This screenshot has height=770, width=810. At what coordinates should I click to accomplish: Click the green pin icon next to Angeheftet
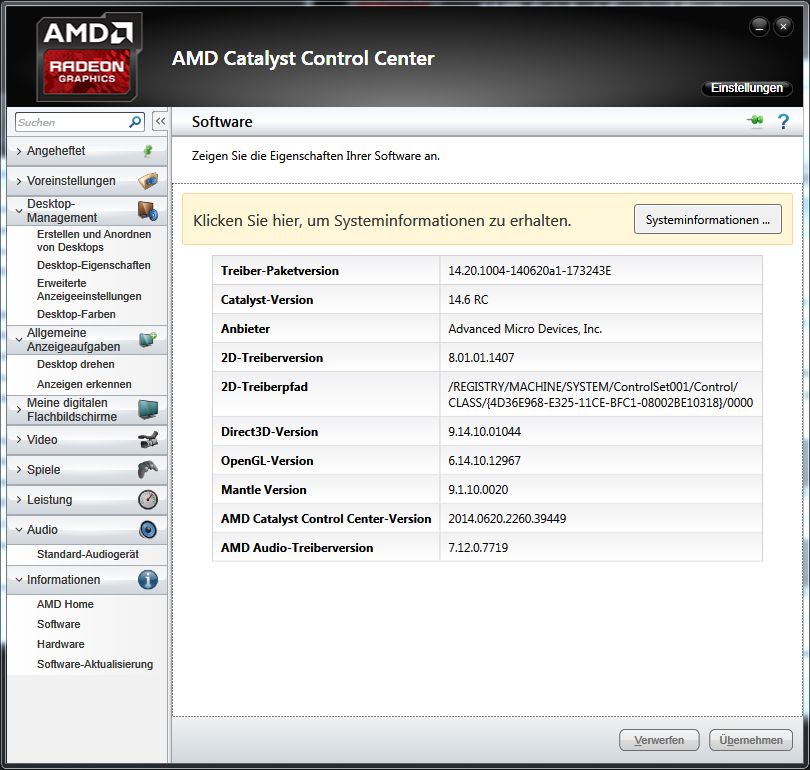point(148,151)
